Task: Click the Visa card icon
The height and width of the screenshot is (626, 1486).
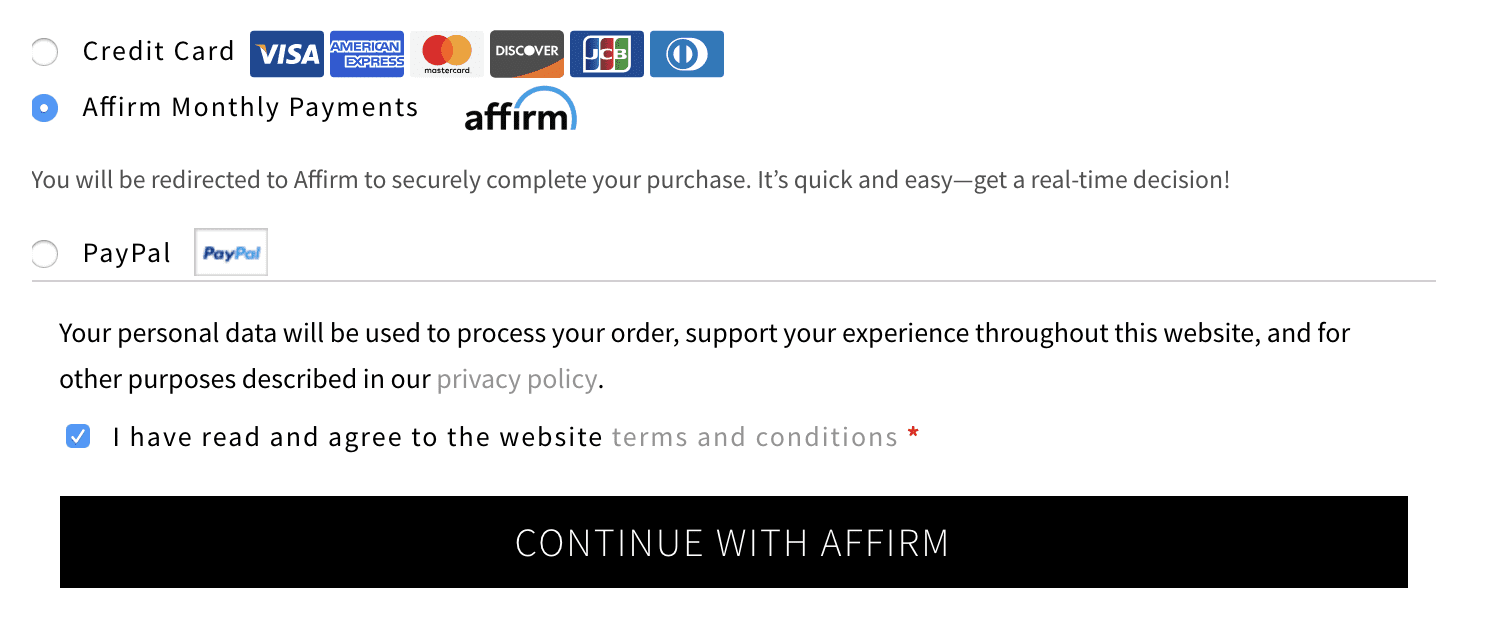Action: (287, 54)
